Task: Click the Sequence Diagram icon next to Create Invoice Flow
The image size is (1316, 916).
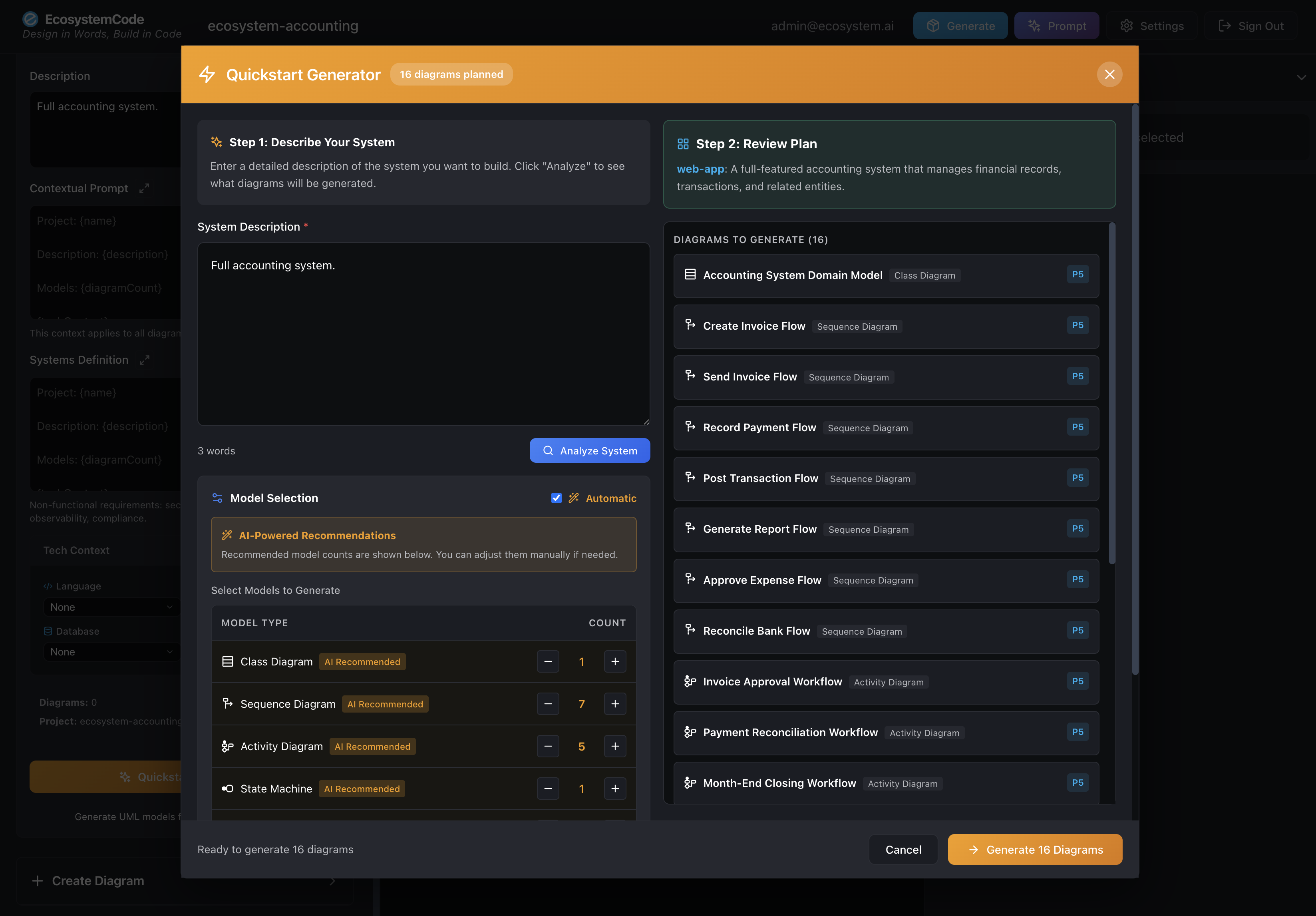Action: pyautogui.click(x=690, y=326)
